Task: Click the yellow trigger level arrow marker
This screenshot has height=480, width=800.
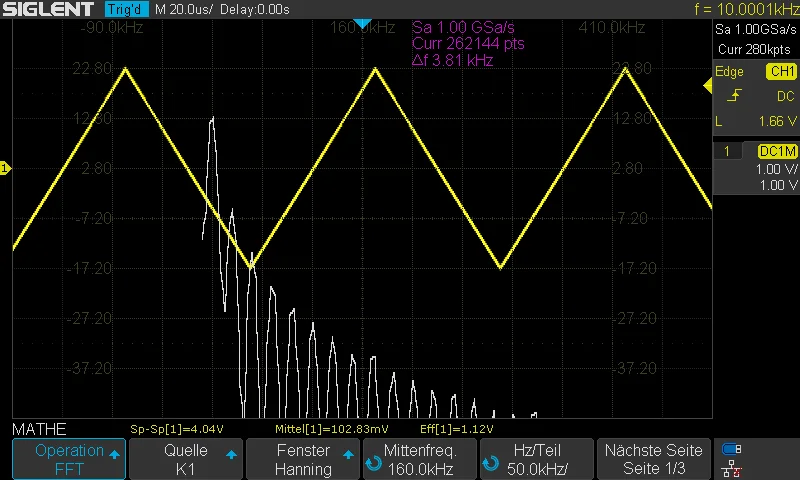Action: pos(707,86)
